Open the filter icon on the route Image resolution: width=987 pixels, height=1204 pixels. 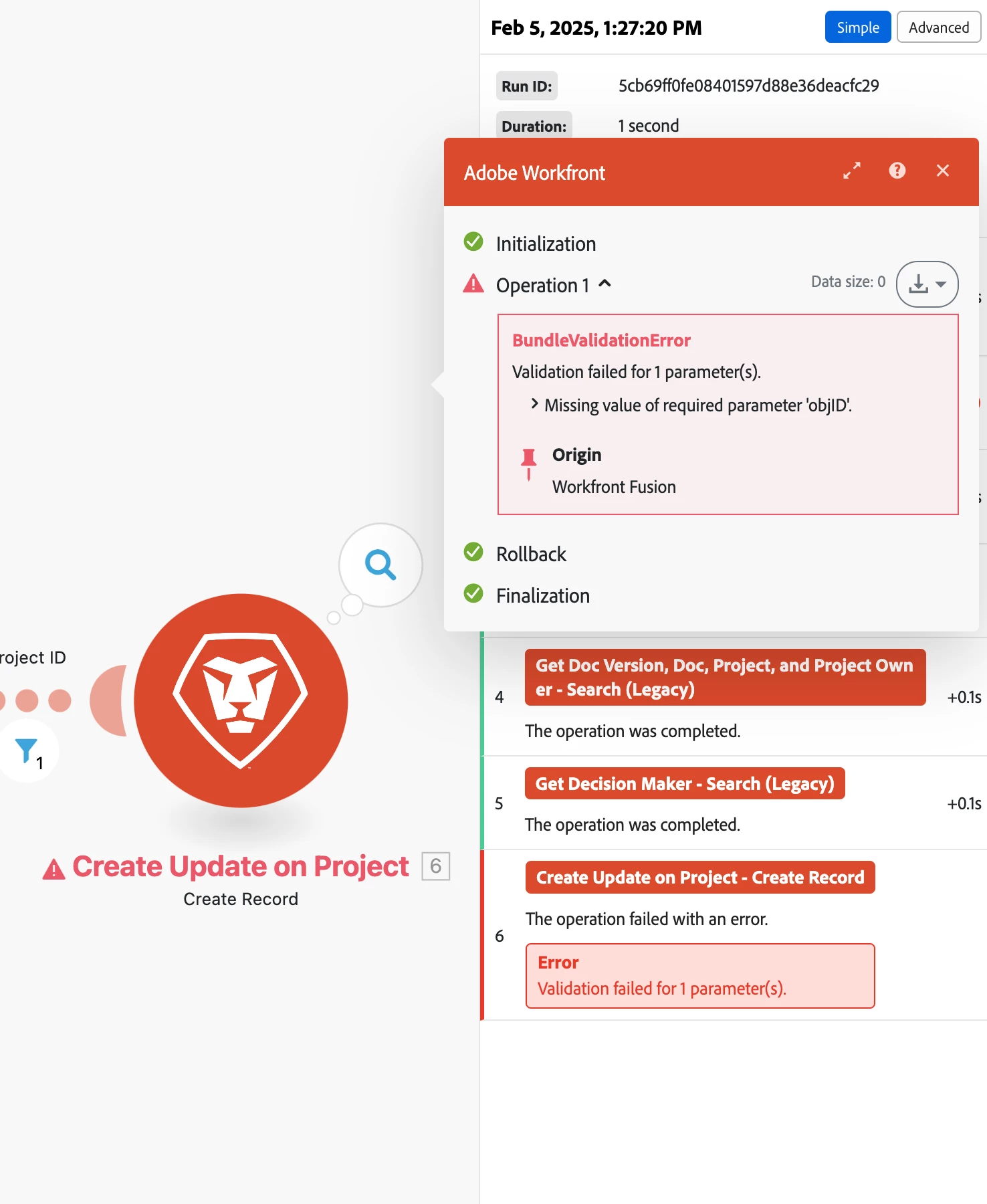click(27, 751)
